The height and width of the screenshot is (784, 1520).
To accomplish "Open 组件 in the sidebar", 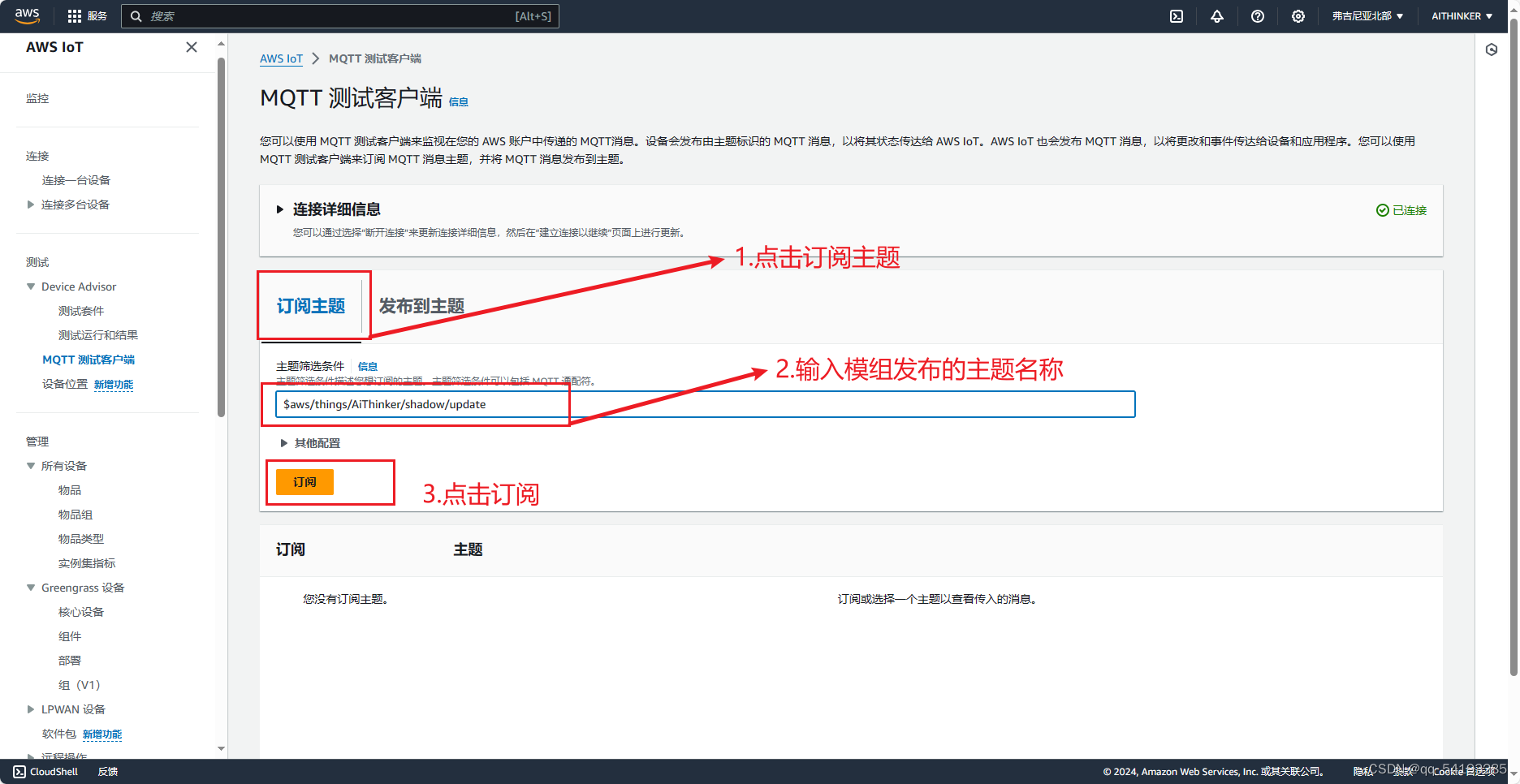I will (70, 636).
